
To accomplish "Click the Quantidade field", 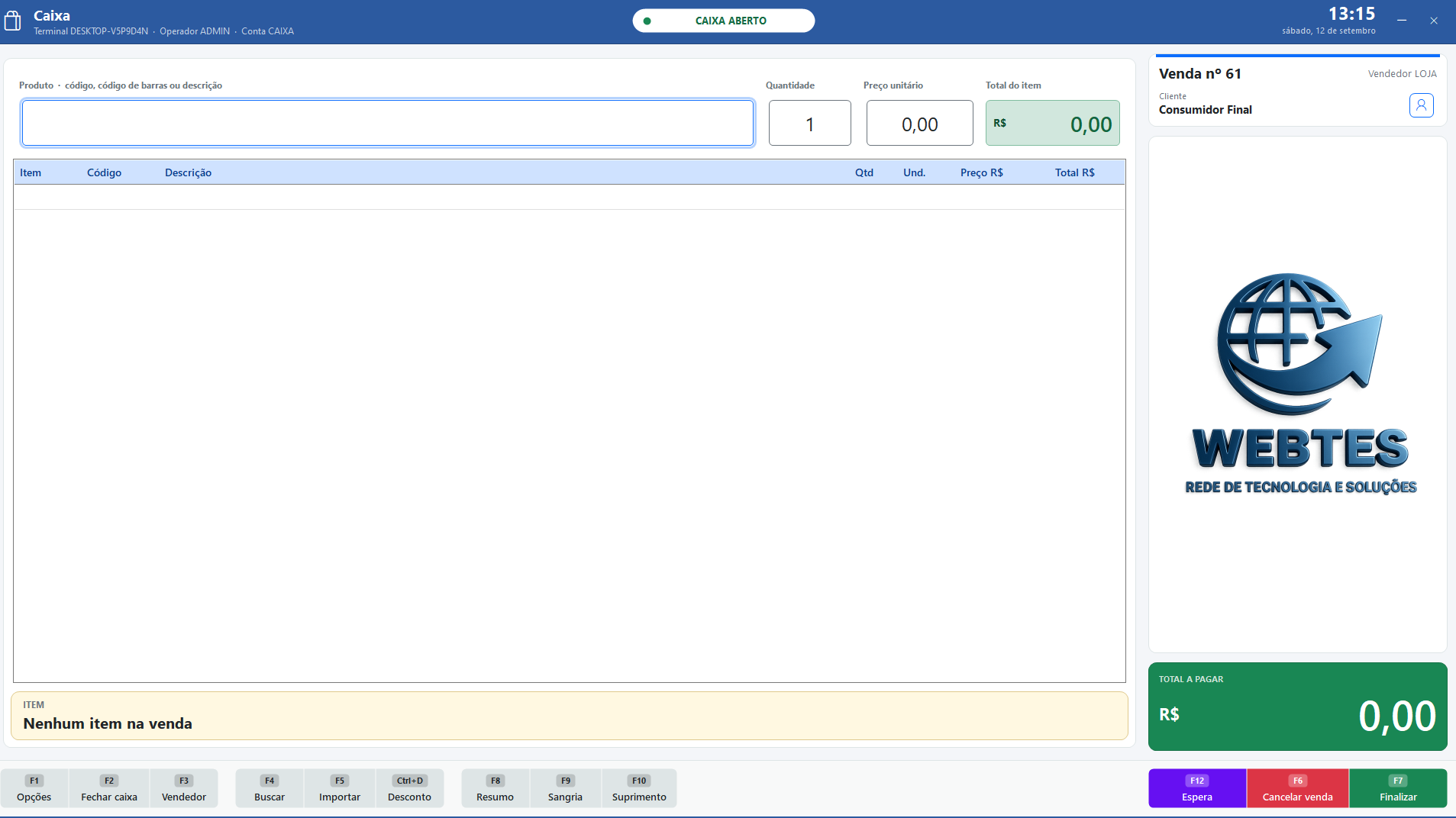I will pyautogui.click(x=810, y=123).
